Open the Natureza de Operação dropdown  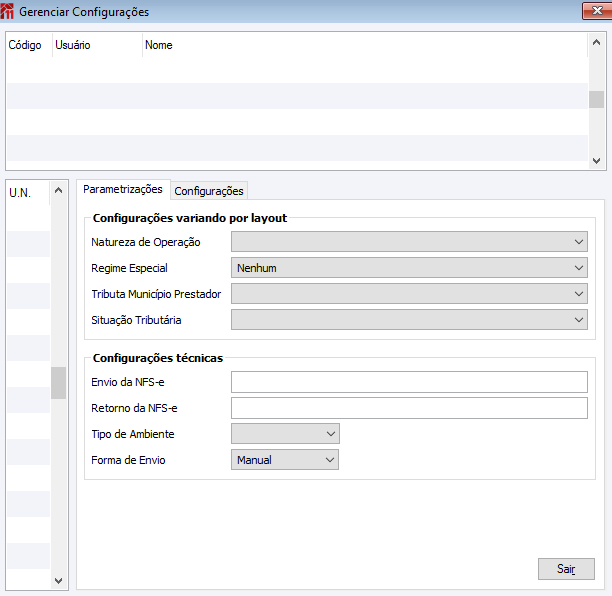click(x=409, y=242)
